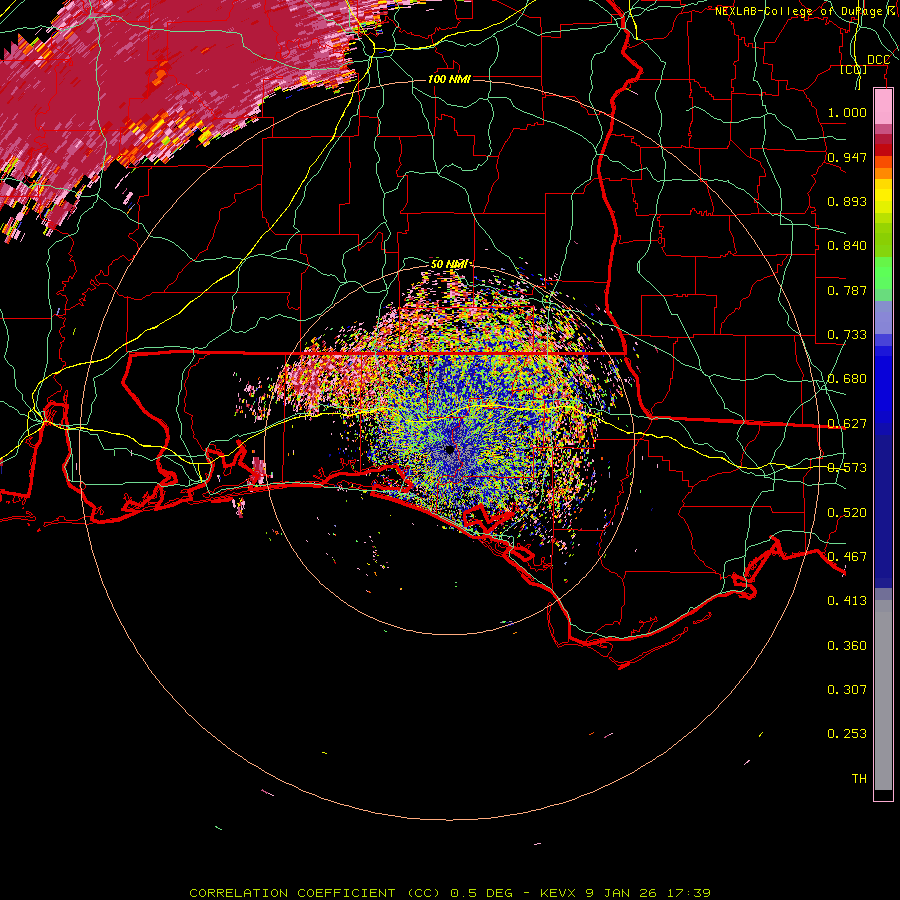Select the 0.947 scale value
The image size is (900, 900).
pyautogui.click(x=847, y=157)
